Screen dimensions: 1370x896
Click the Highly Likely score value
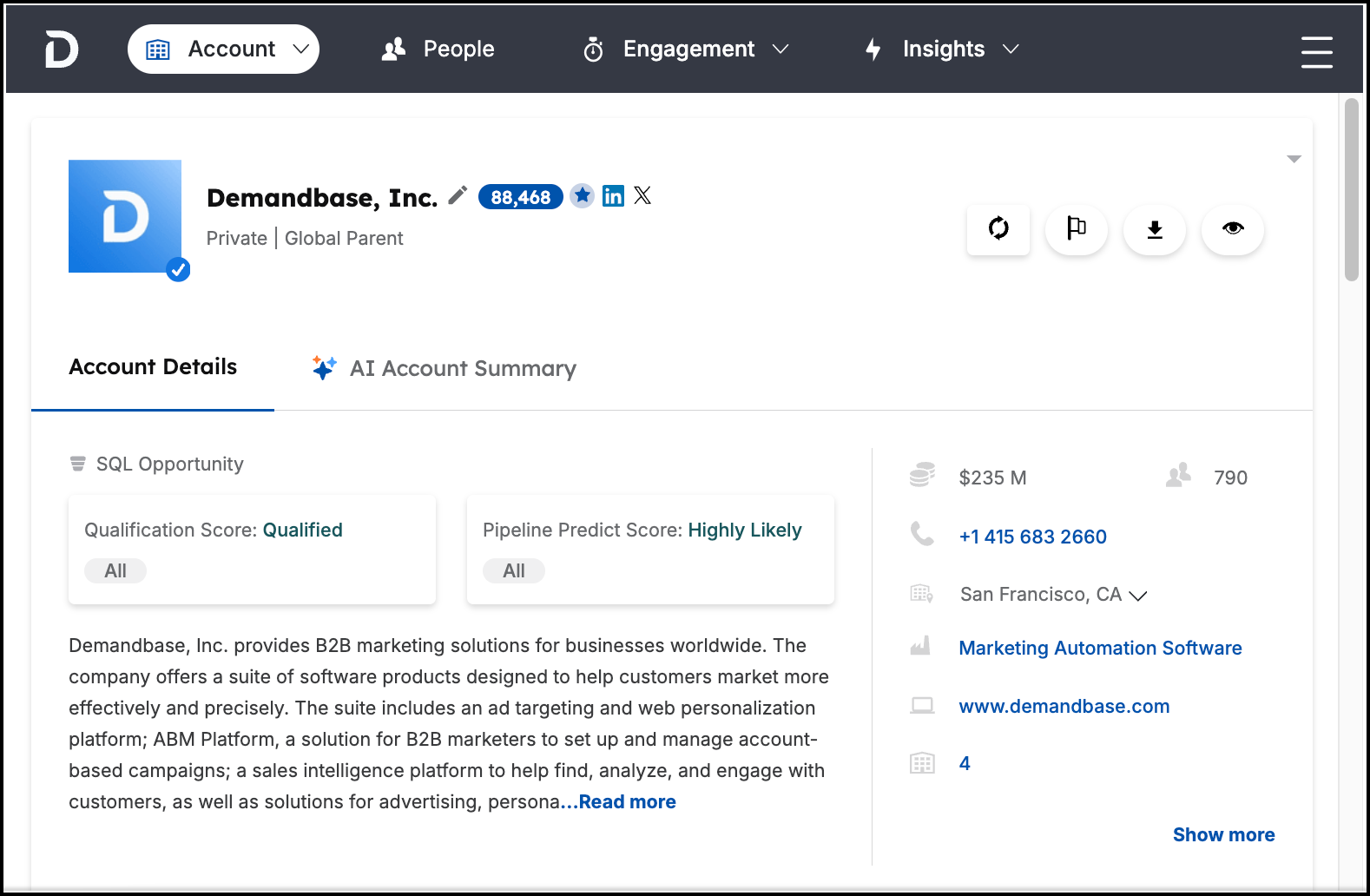pos(745,530)
